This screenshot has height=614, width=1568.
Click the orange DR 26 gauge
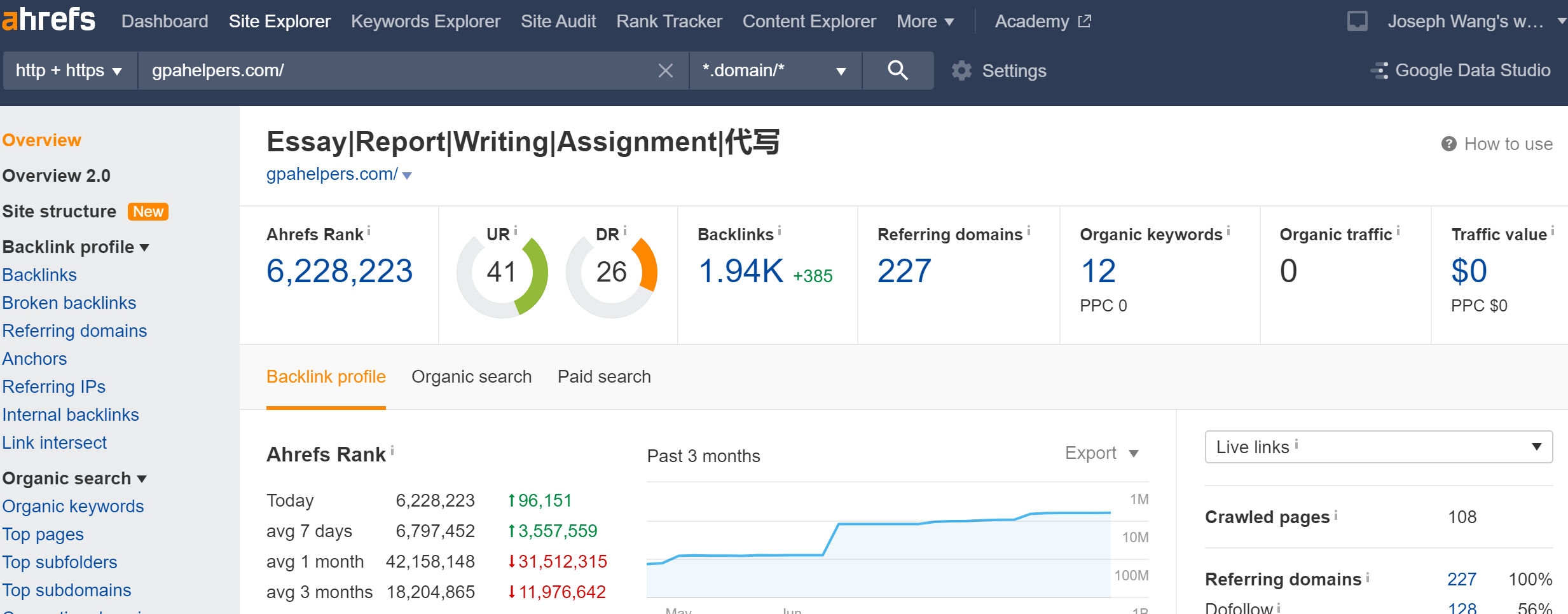tap(612, 273)
